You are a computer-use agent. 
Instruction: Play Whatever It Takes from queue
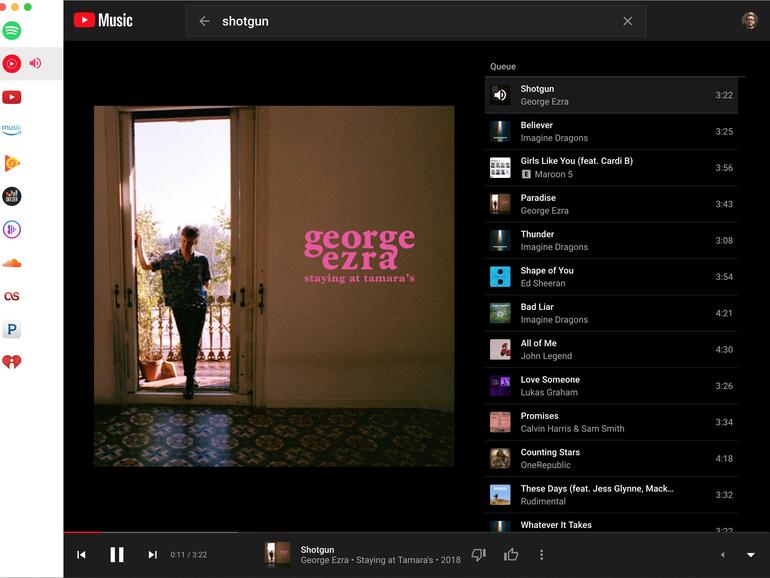click(611, 523)
